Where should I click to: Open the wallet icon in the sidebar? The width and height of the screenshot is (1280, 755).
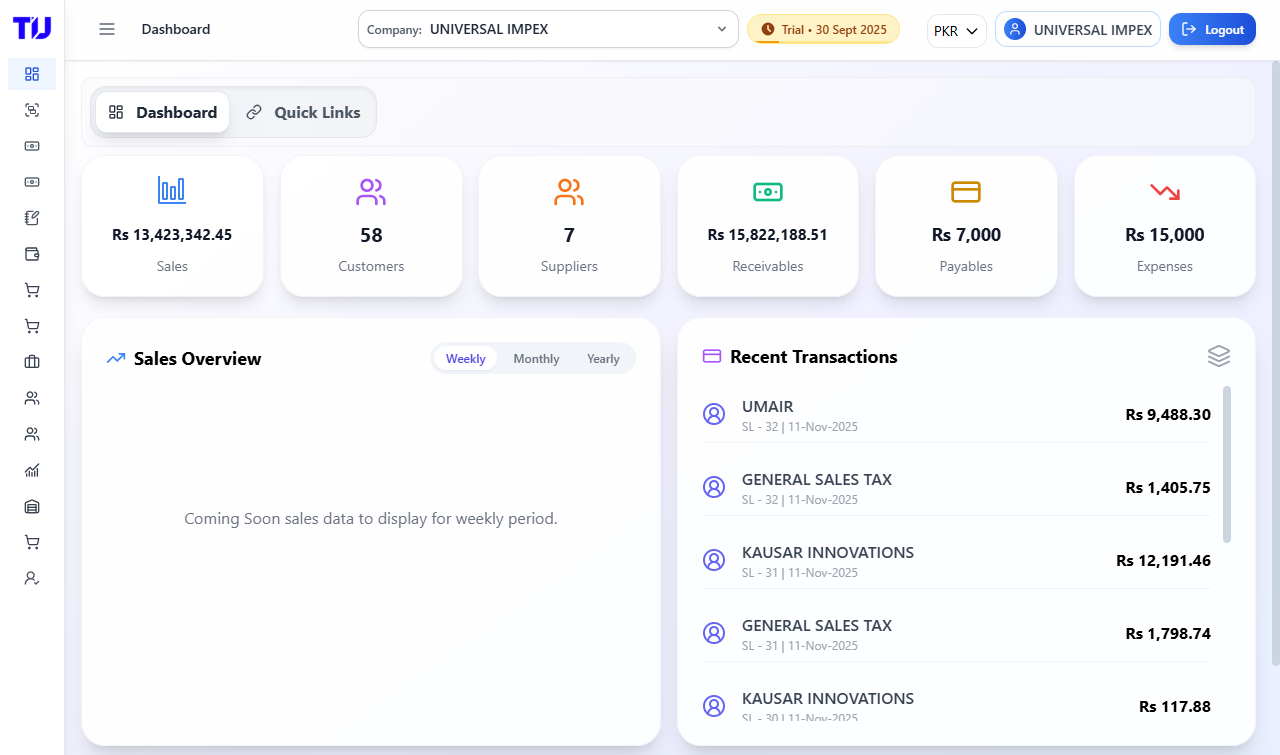click(31, 254)
